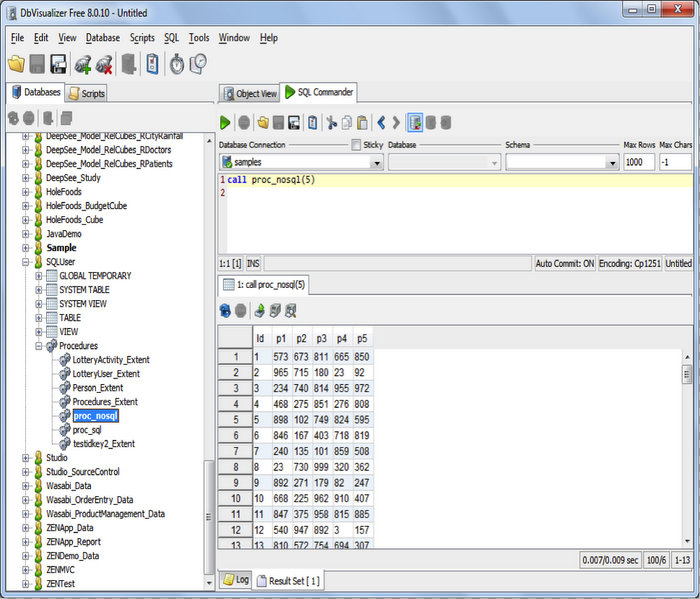Click Auto Commit: ON status indicator

tap(565, 264)
